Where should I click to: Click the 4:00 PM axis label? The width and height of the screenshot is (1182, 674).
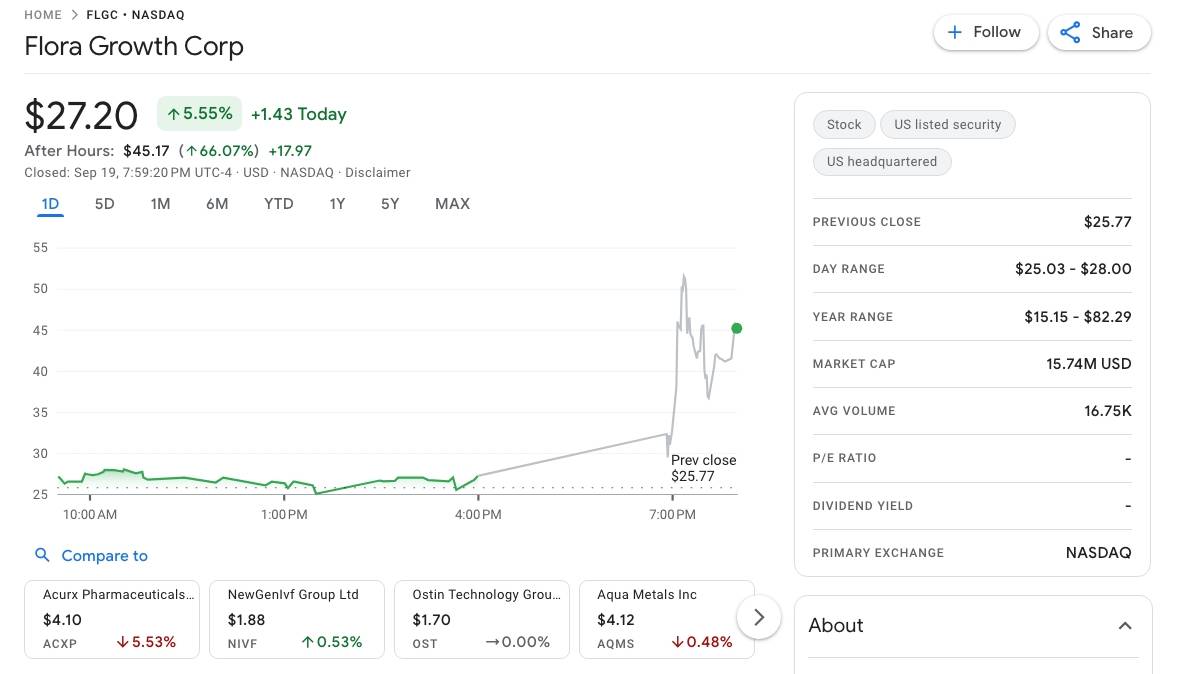(478, 514)
